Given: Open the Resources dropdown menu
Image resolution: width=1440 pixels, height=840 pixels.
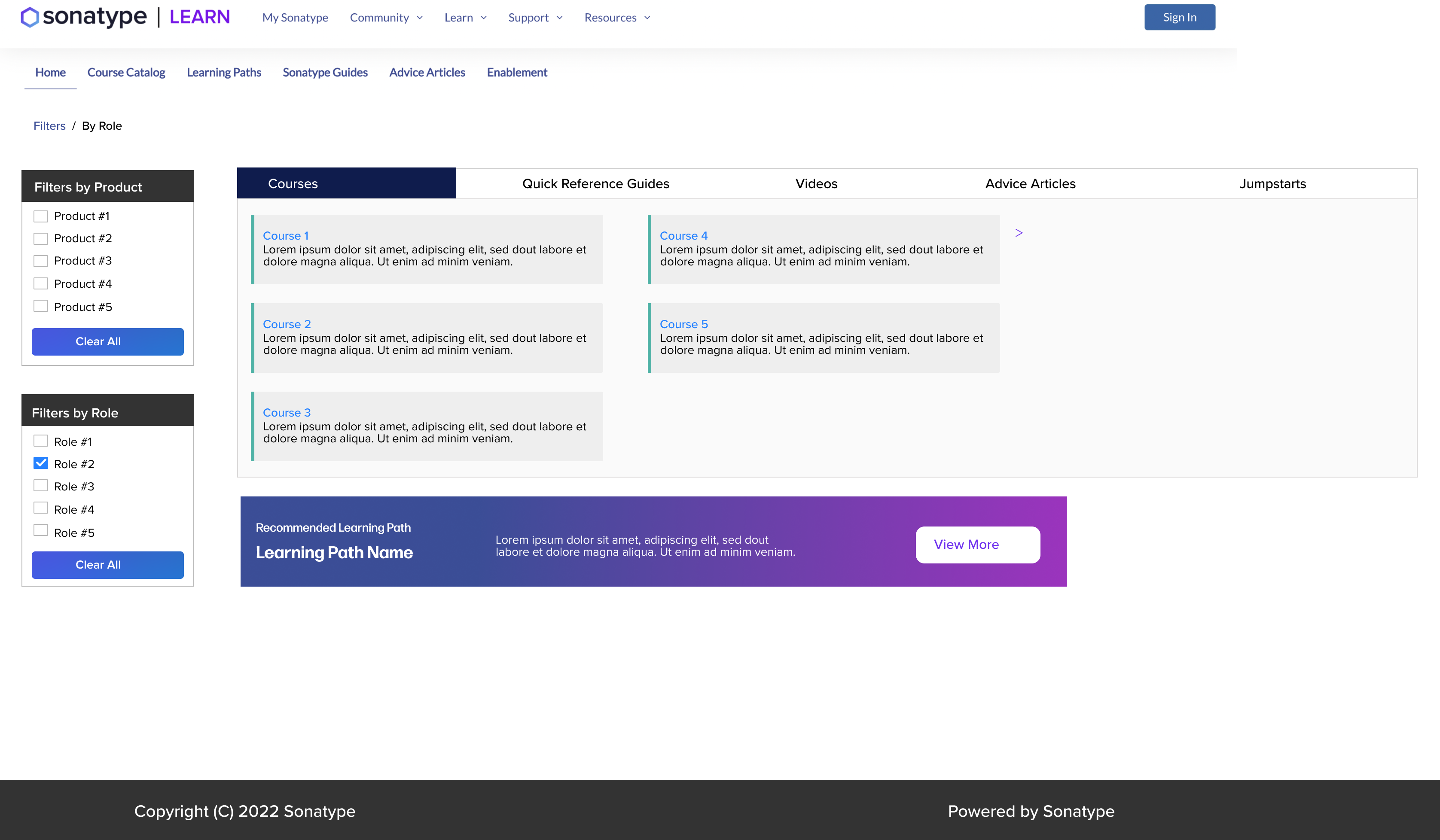Looking at the screenshot, I should pyautogui.click(x=617, y=18).
